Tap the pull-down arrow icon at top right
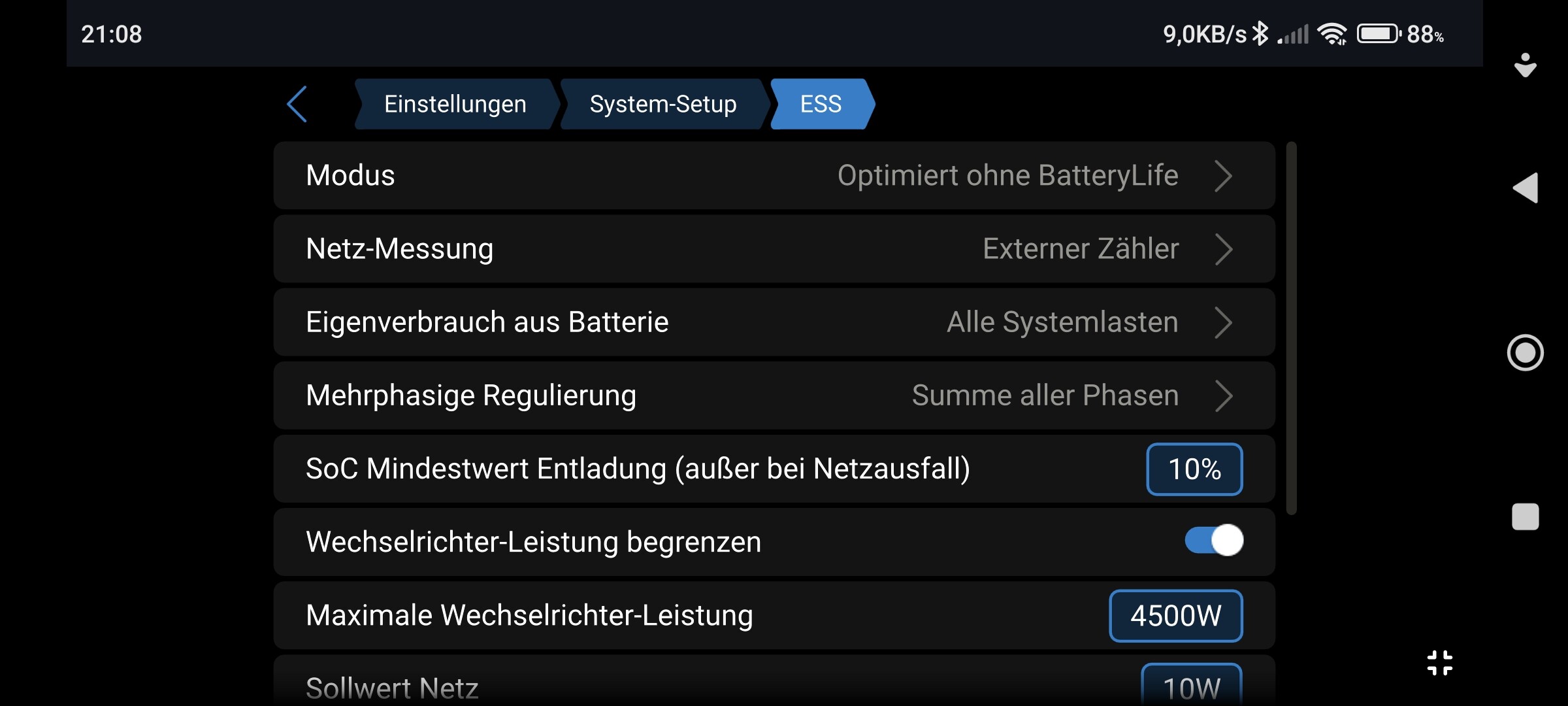The height and width of the screenshot is (706, 1568). point(1526,65)
